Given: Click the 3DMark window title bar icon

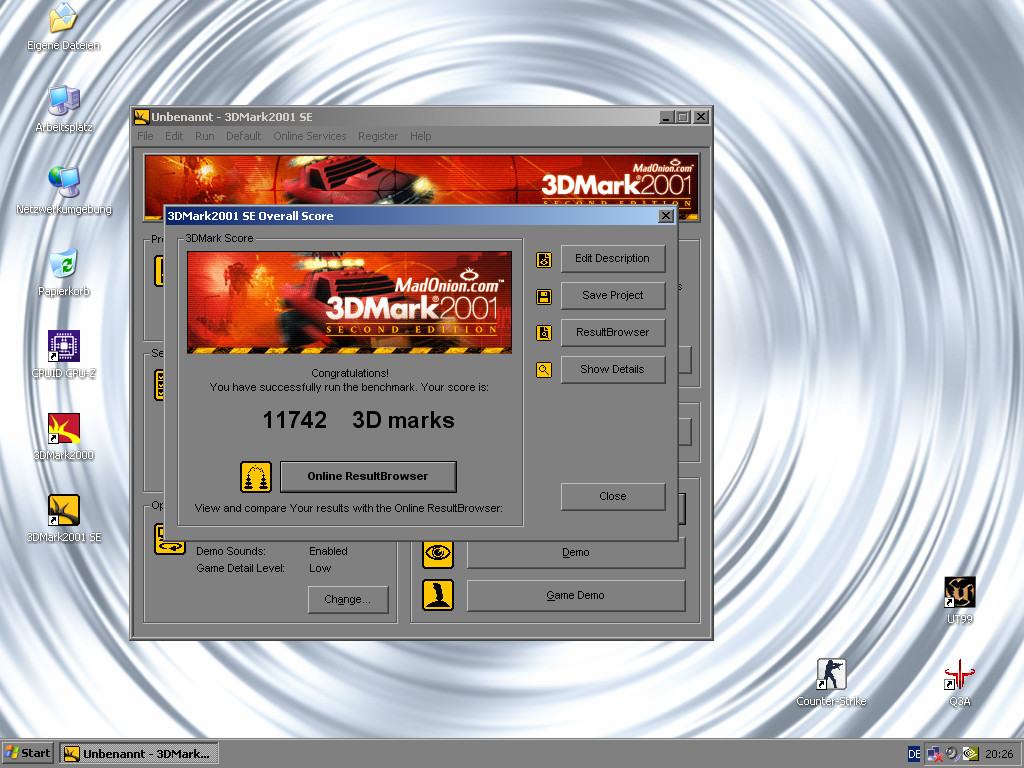Looking at the screenshot, I should tap(141, 117).
